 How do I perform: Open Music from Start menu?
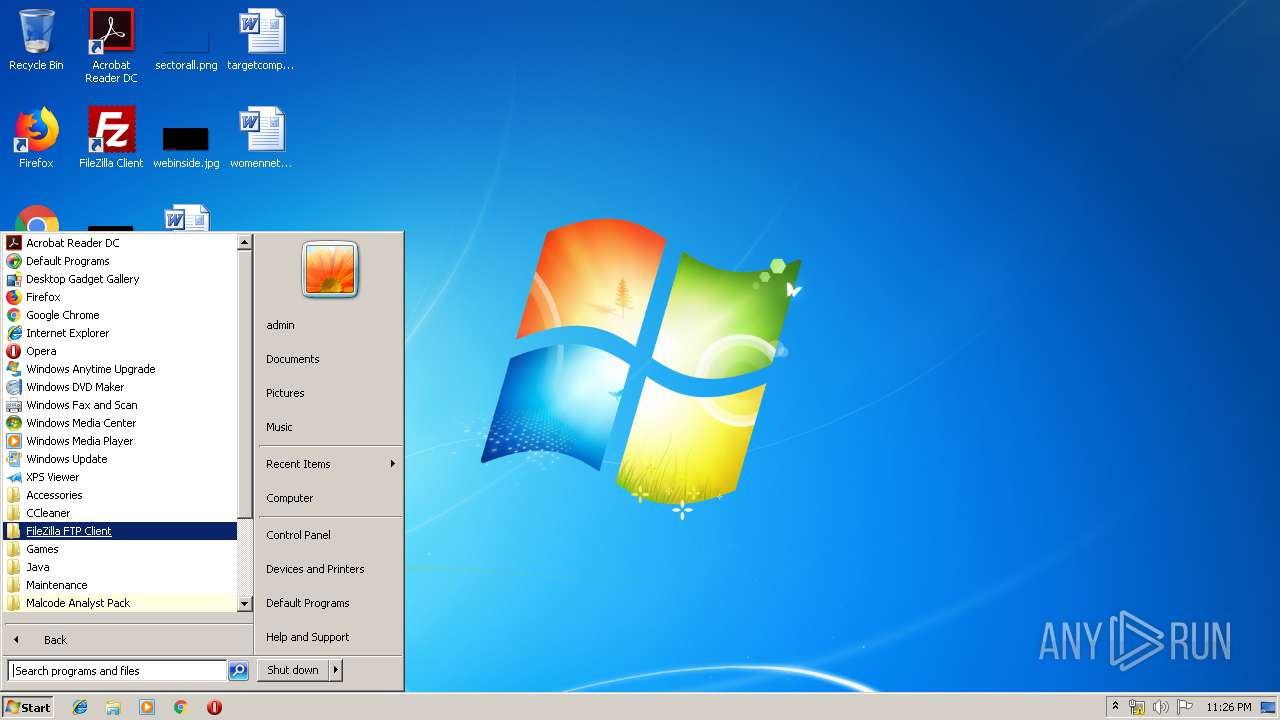pos(329,427)
